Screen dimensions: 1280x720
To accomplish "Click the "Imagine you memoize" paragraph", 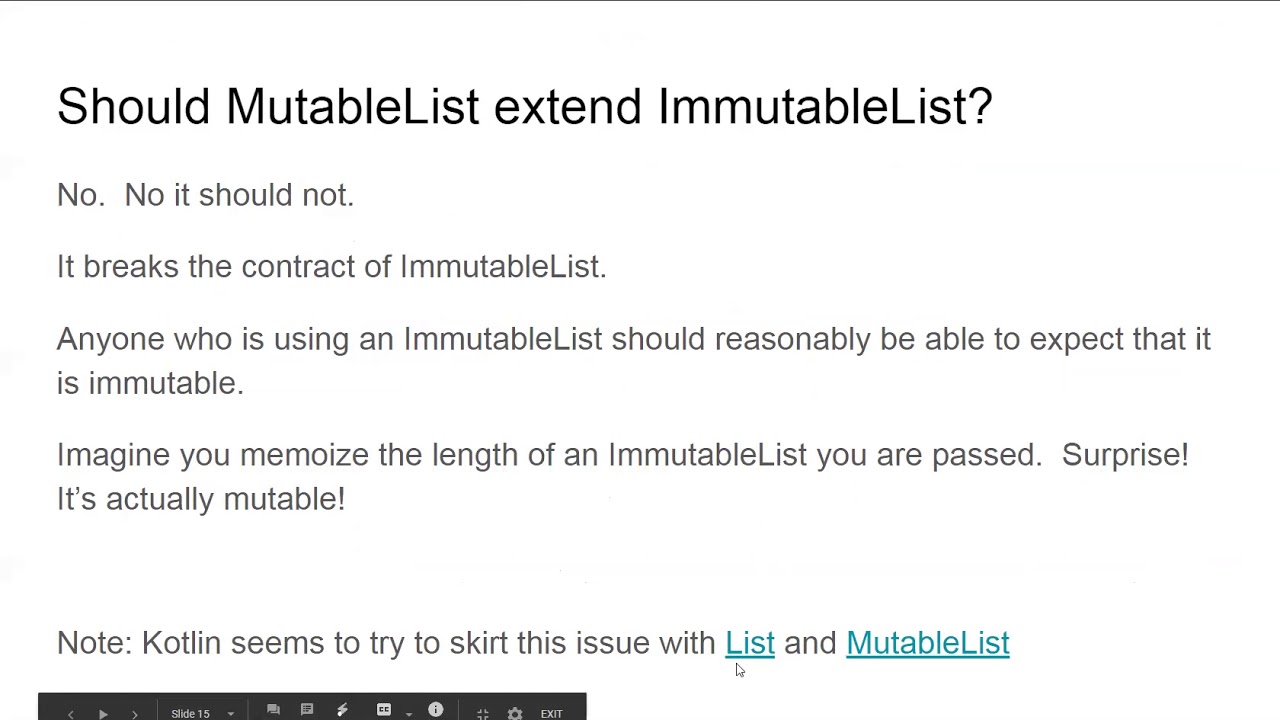I will pos(622,476).
